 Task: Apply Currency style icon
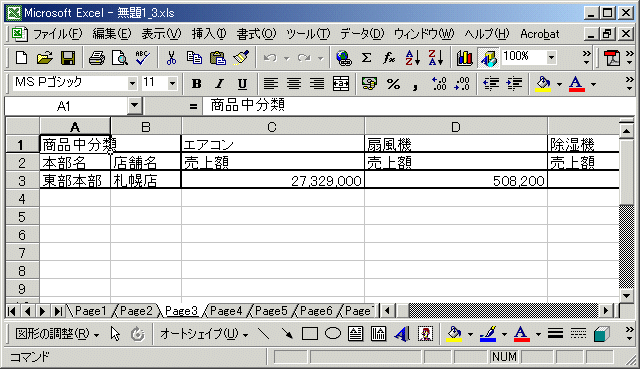[369, 84]
